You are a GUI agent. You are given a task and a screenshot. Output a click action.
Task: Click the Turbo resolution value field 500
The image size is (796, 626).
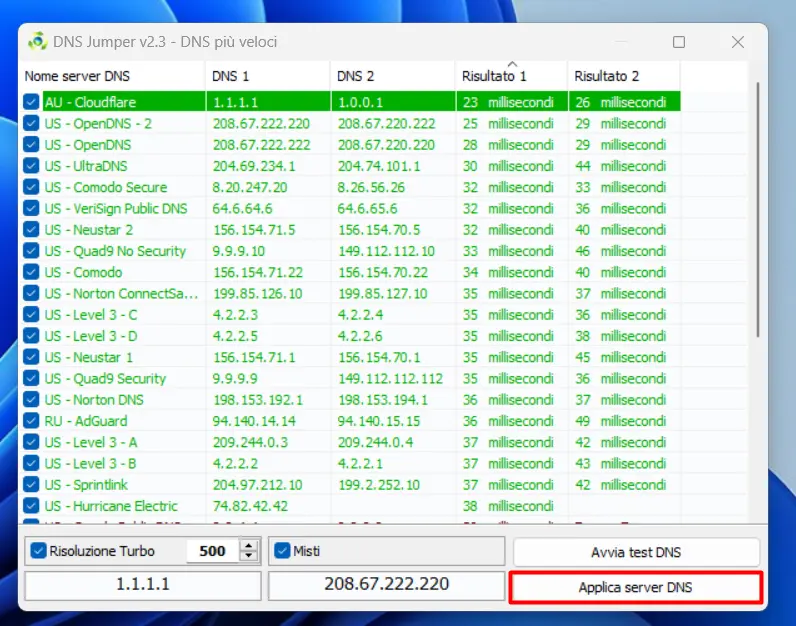tap(212, 551)
